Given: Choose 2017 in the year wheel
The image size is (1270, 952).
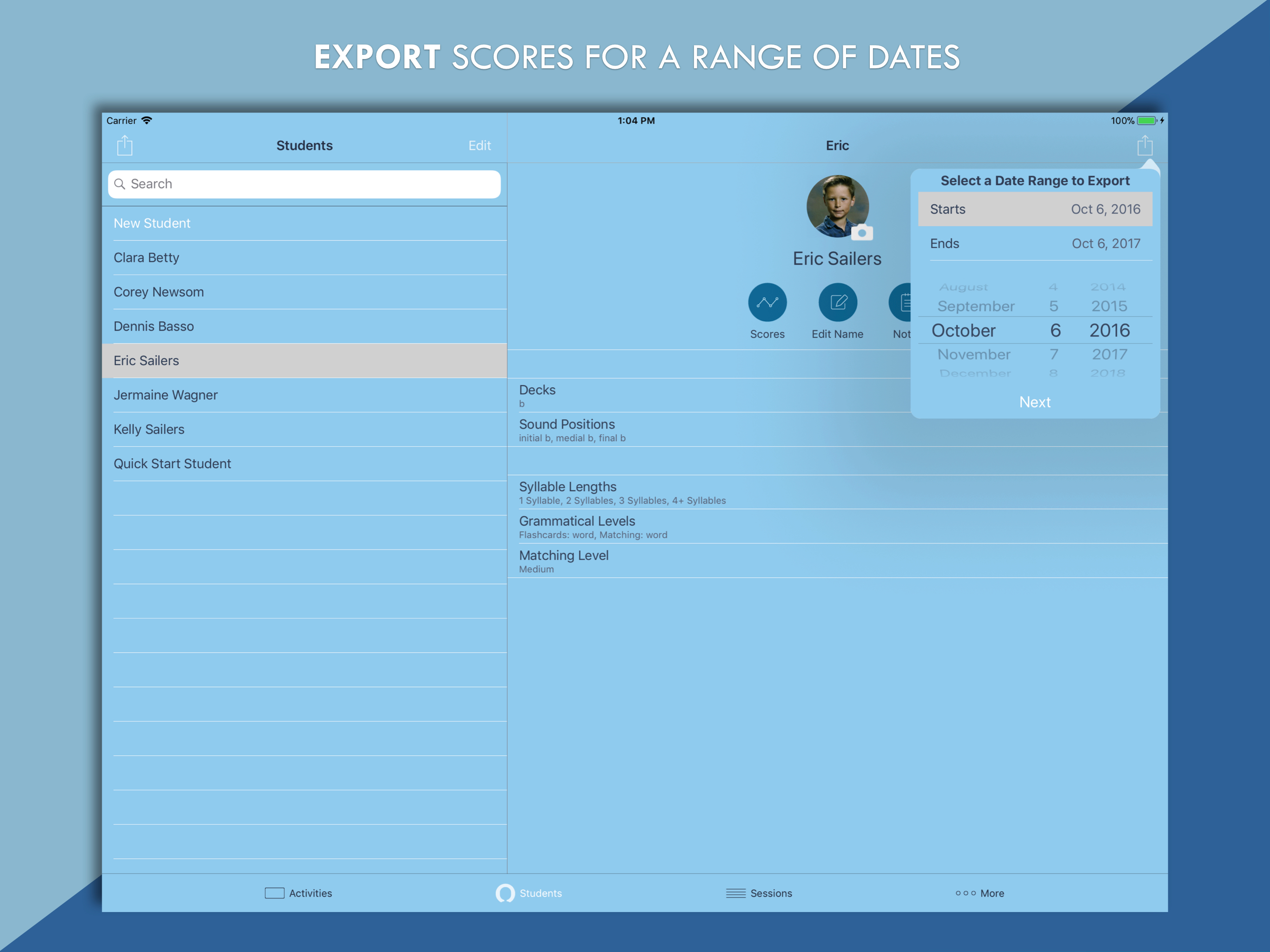Looking at the screenshot, I should 1109,354.
